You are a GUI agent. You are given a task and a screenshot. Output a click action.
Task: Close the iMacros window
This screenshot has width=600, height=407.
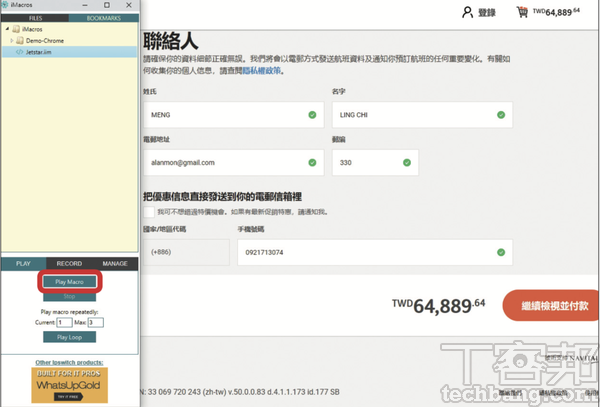pos(129,5)
